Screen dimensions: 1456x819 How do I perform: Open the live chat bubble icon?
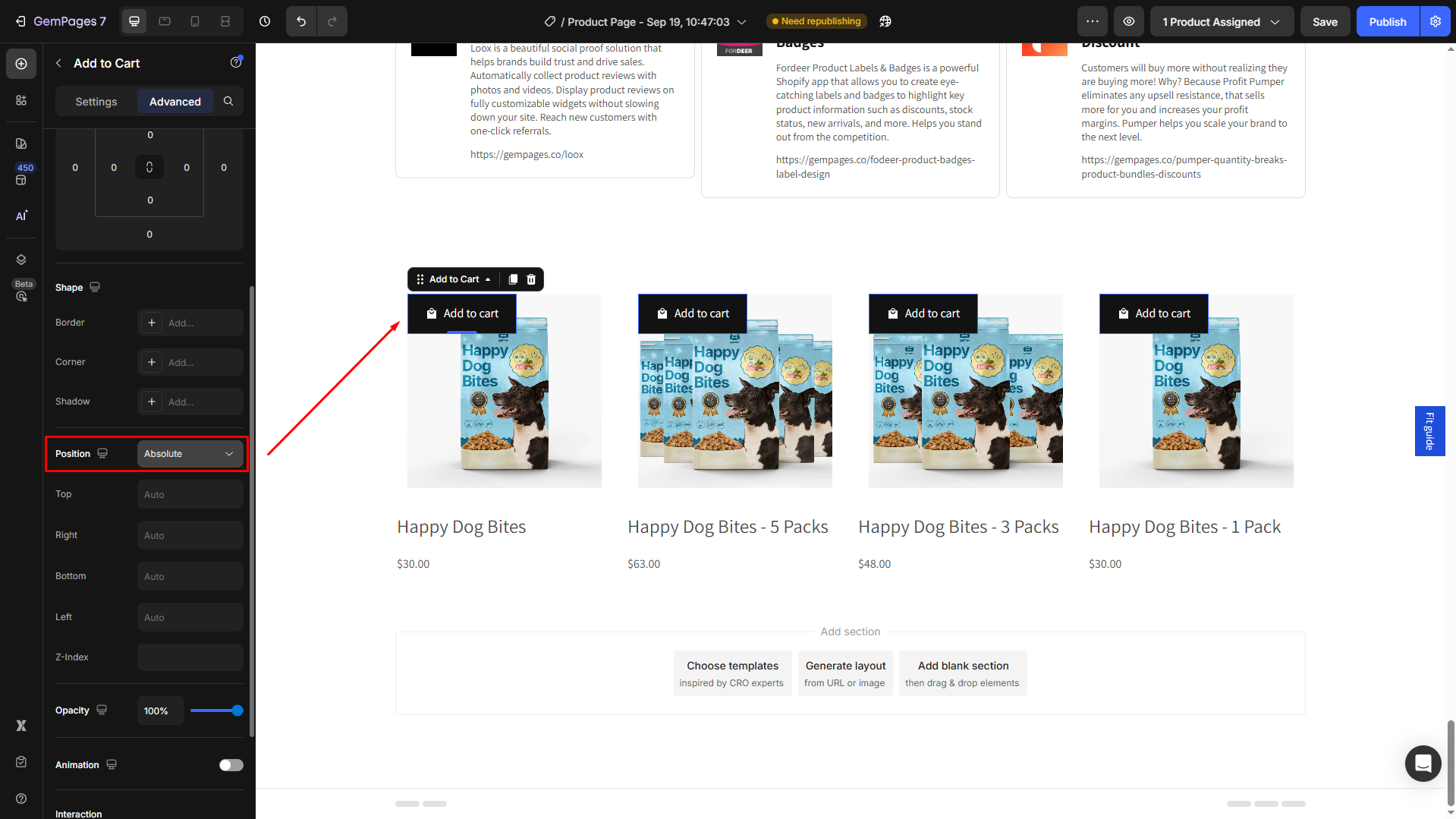click(x=1423, y=763)
